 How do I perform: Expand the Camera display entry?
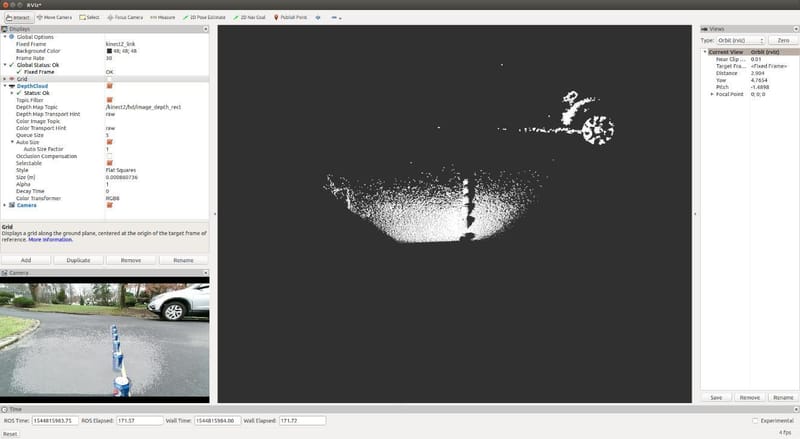point(4,204)
